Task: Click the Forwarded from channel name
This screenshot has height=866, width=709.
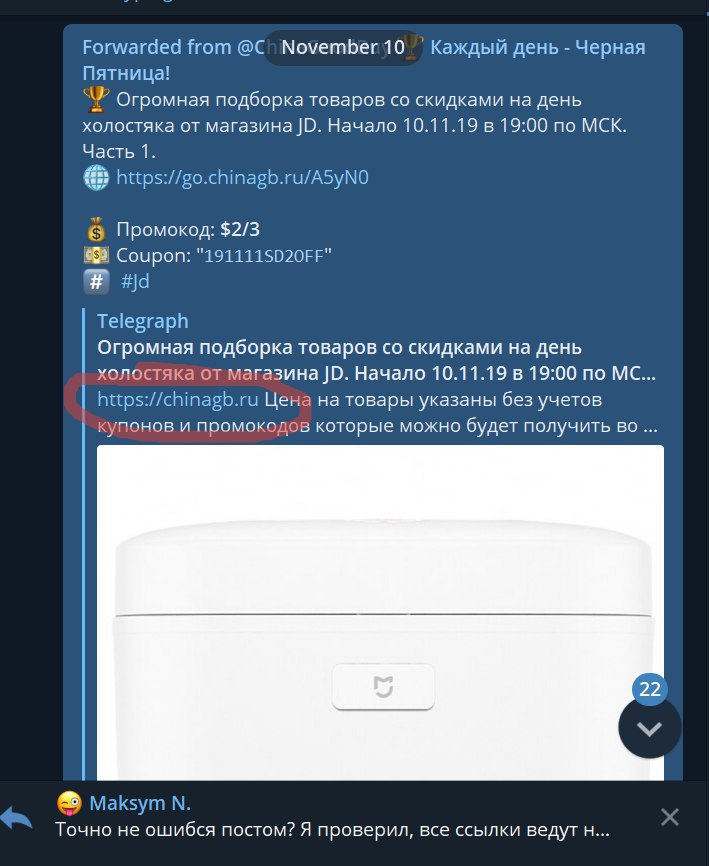Action: (x=363, y=60)
